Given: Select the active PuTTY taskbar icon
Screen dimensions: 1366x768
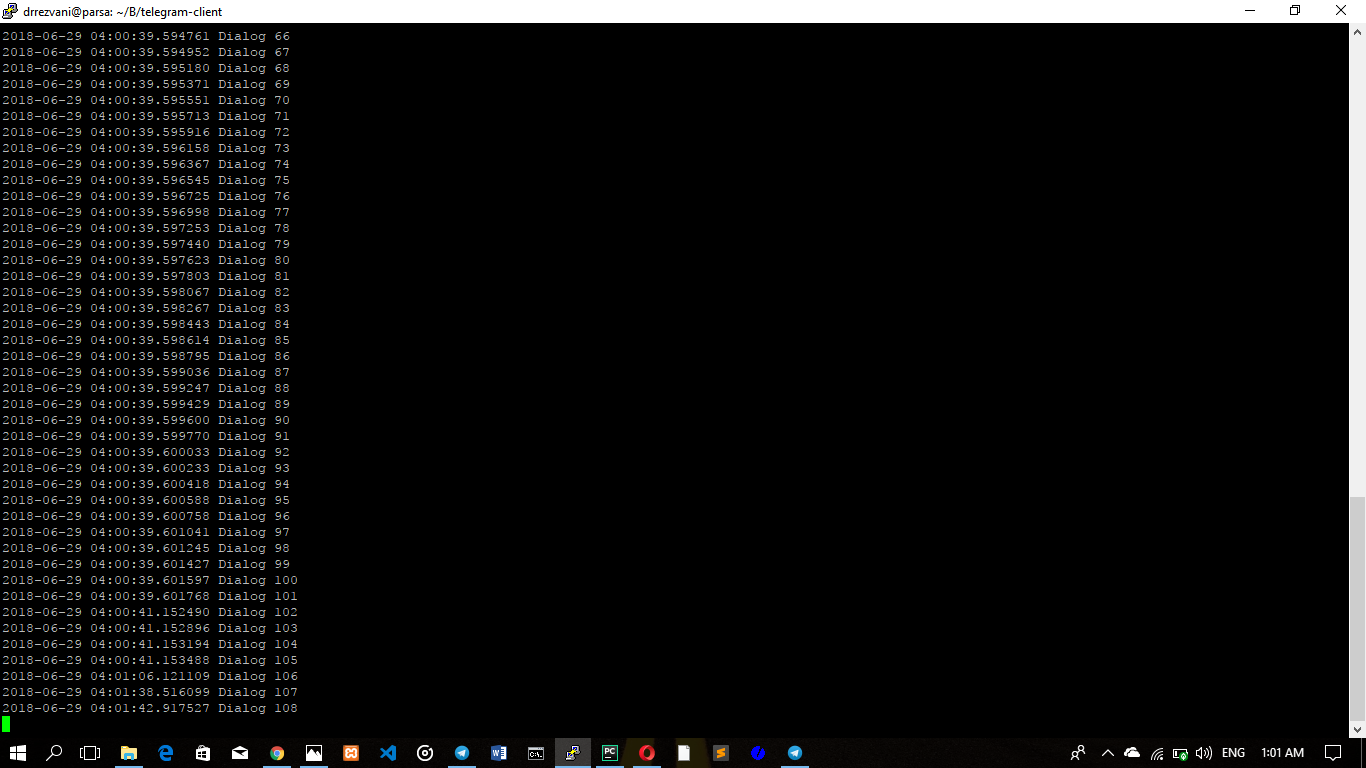Looking at the screenshot, I should point(573,752).
